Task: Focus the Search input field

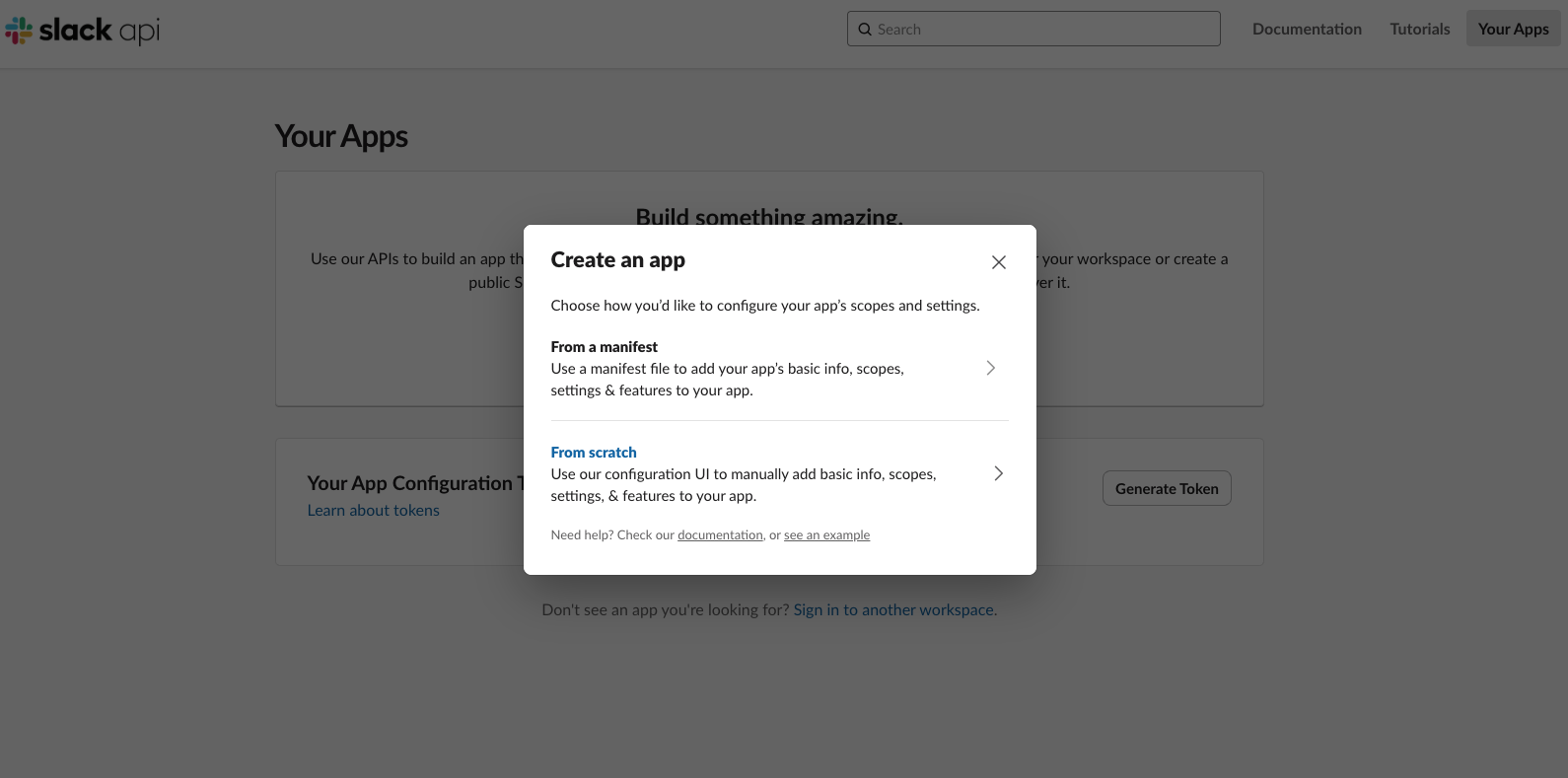Action: [1033, 29]
